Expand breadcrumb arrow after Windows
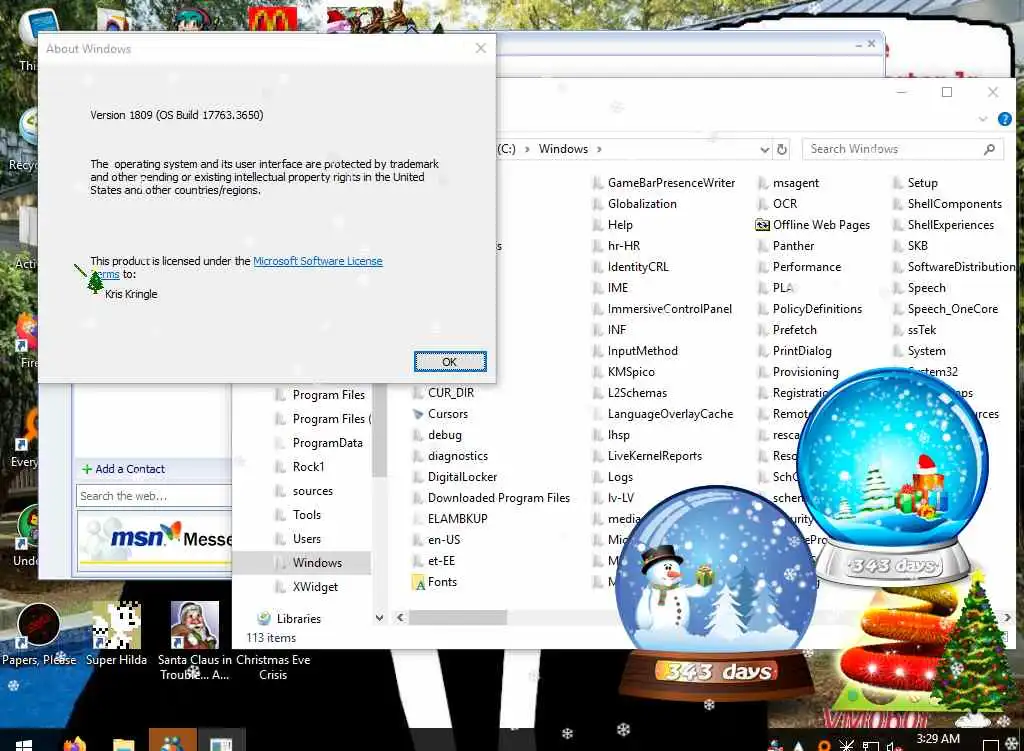 point(599,149)
